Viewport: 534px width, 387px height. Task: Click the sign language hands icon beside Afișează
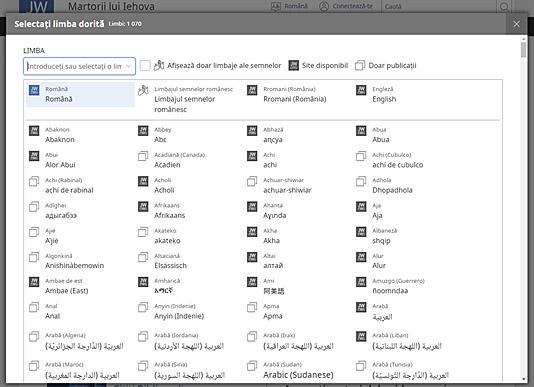click(x=159, y=65)
